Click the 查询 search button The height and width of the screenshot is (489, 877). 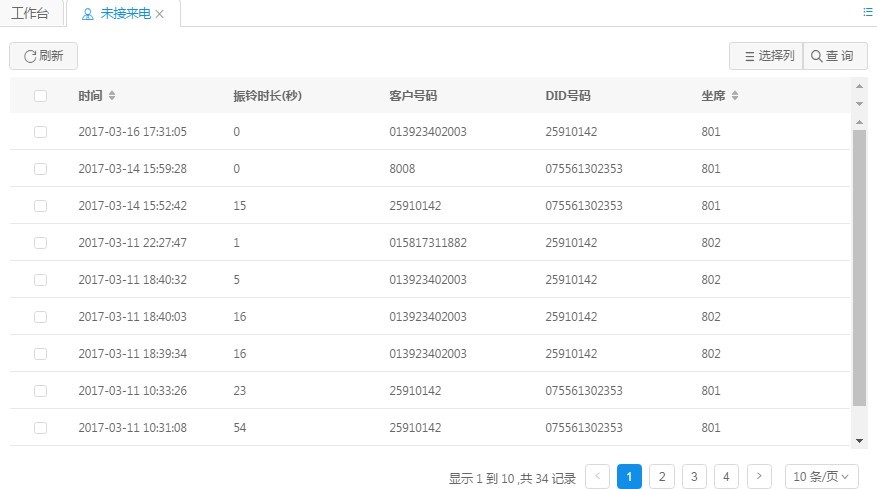[832, 56]
